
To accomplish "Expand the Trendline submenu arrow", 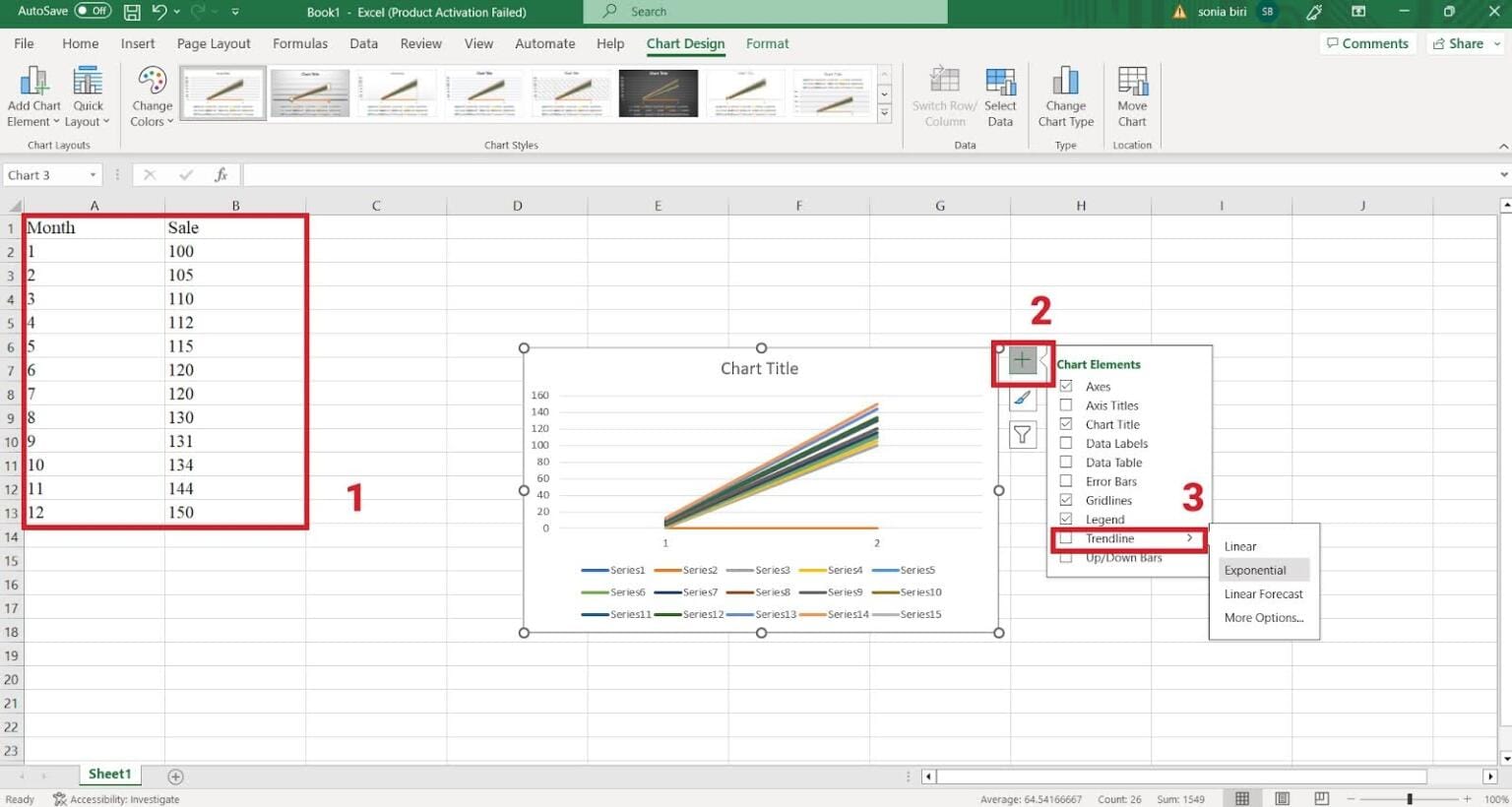I will click(1190, 538).
